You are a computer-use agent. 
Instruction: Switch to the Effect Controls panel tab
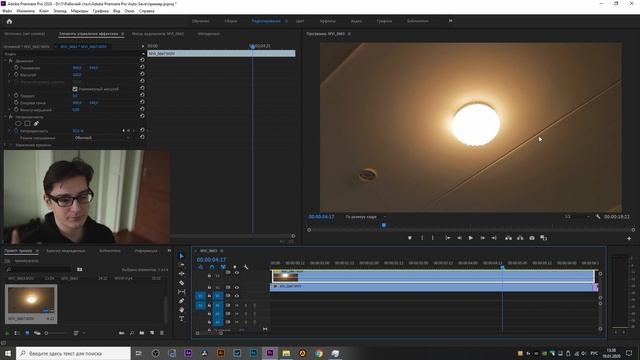coord(89,34)
